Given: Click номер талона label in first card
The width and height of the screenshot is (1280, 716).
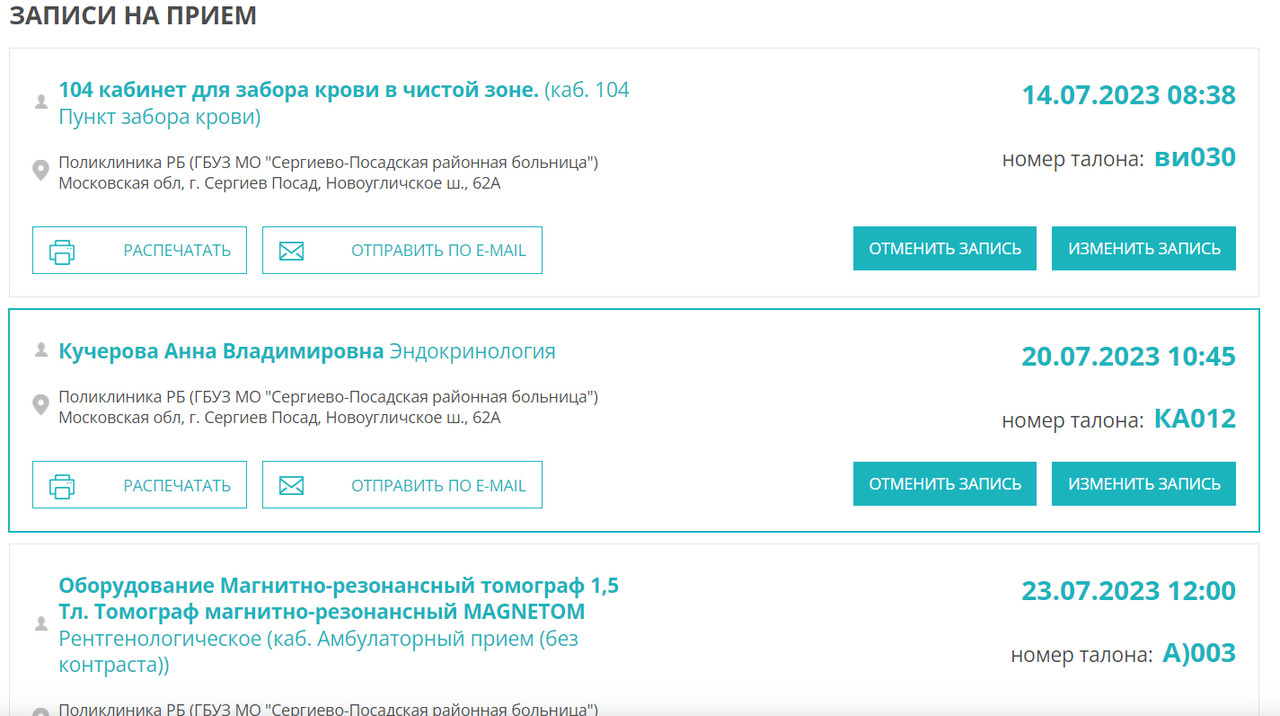Looking at the screenshot, I should point(1072,159).
